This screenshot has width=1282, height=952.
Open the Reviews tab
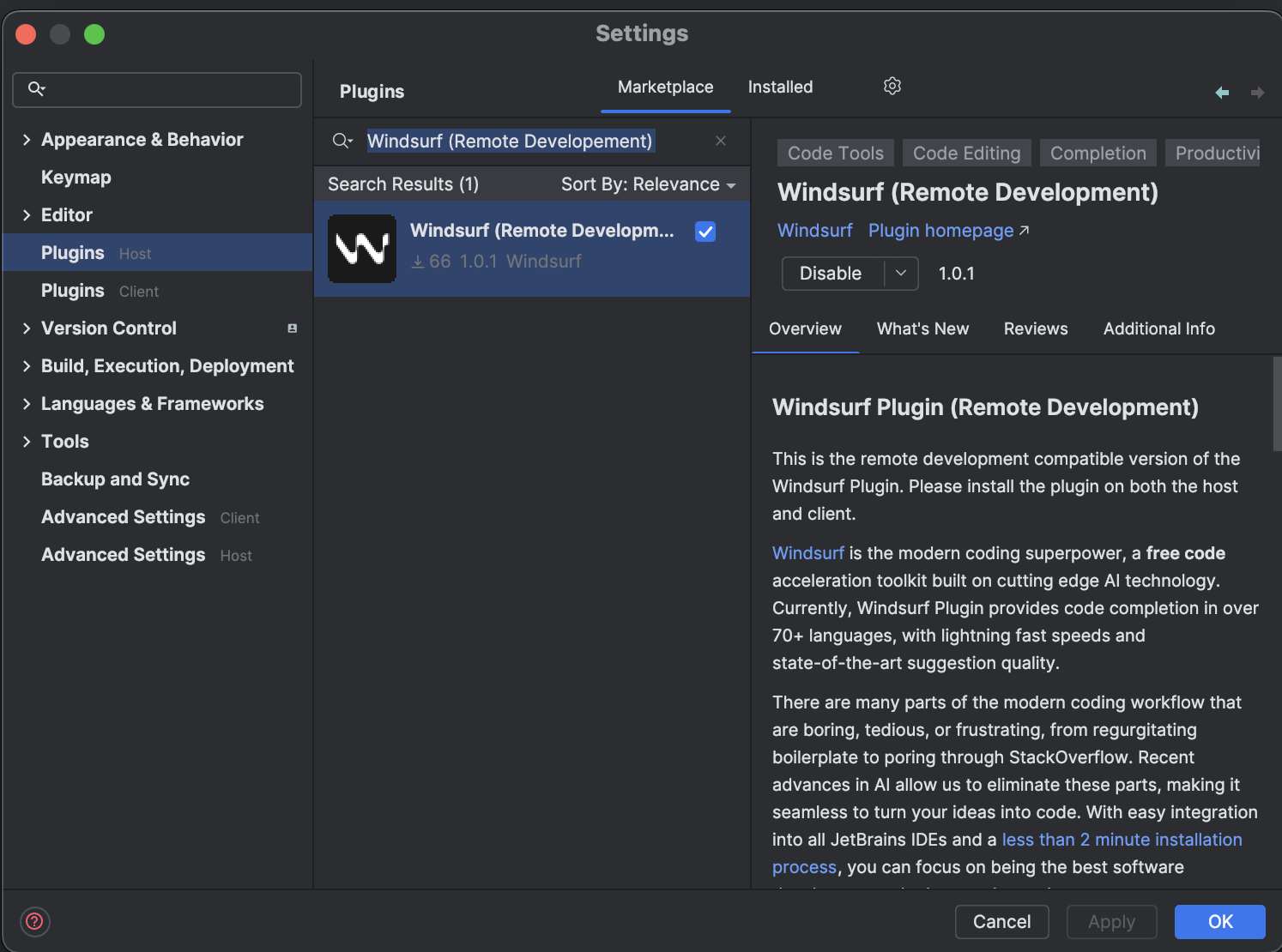[1036, 329]
